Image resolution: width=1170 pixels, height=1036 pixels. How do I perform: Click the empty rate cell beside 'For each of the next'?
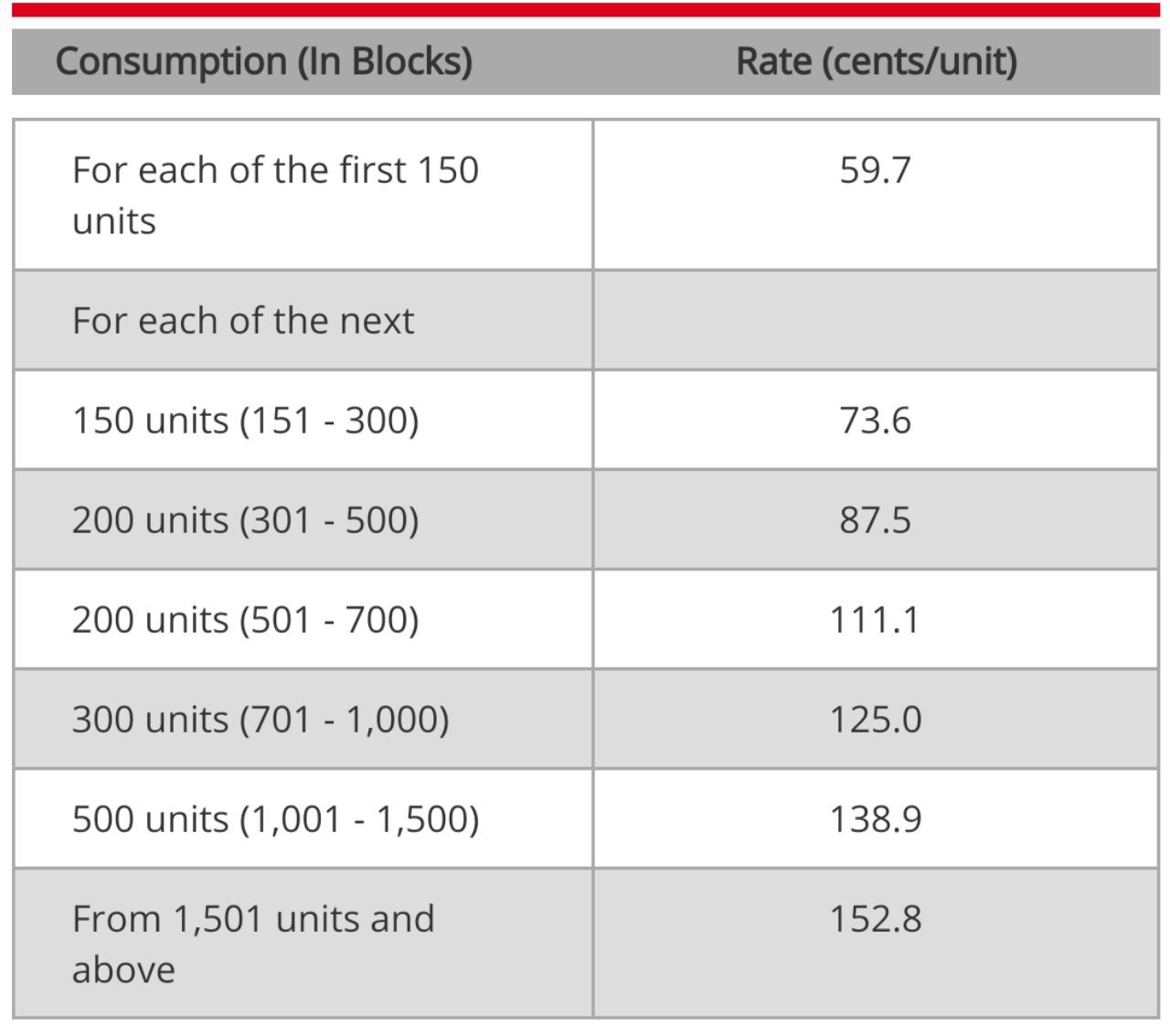pyautogui.click(x=875, y=321)
